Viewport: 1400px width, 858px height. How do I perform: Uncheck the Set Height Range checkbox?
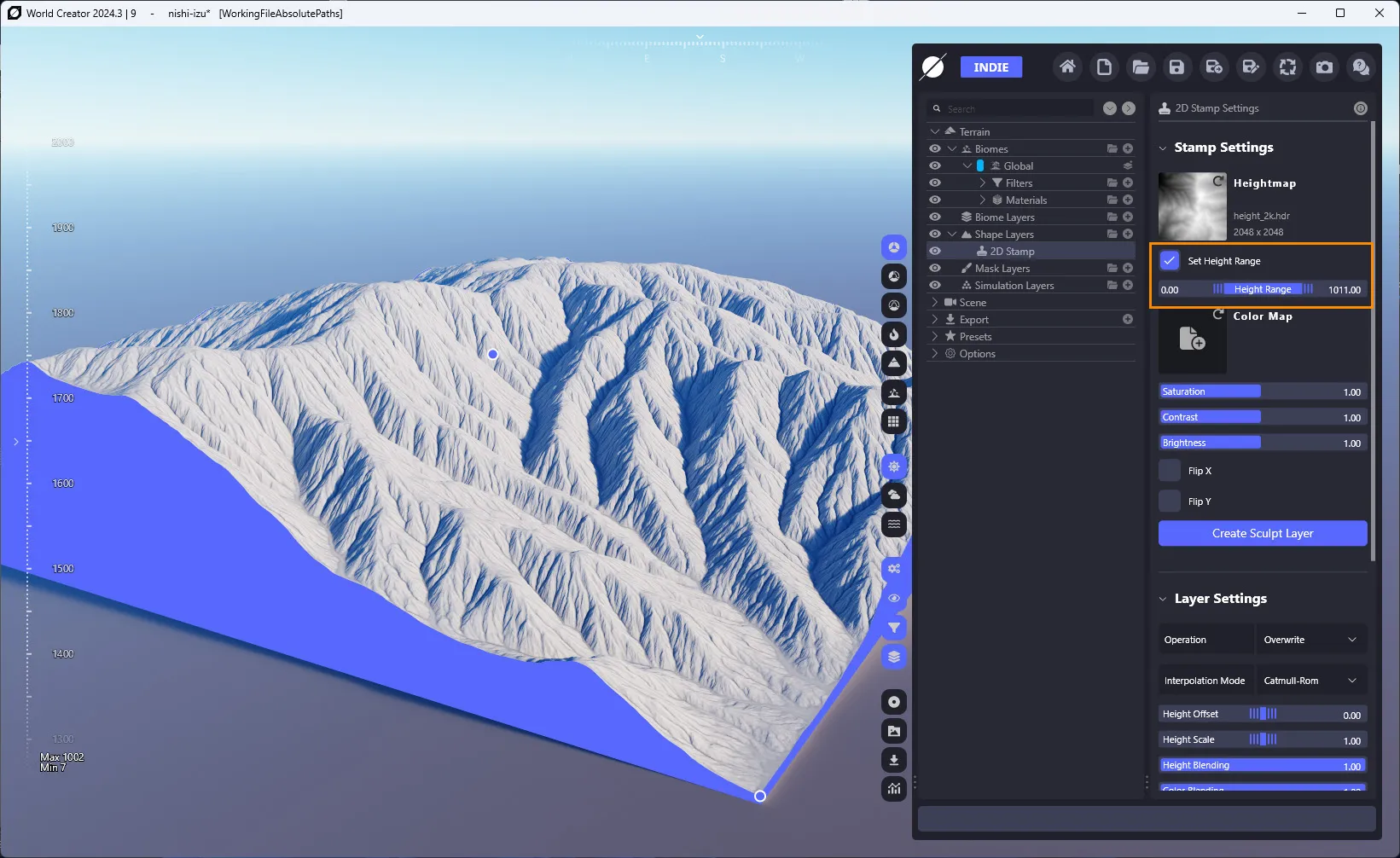pyautogui.click(x=1170, y=261)
